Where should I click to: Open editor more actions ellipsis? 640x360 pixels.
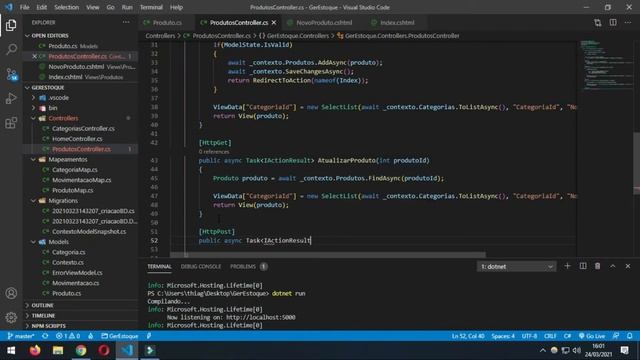click(628, 22)
